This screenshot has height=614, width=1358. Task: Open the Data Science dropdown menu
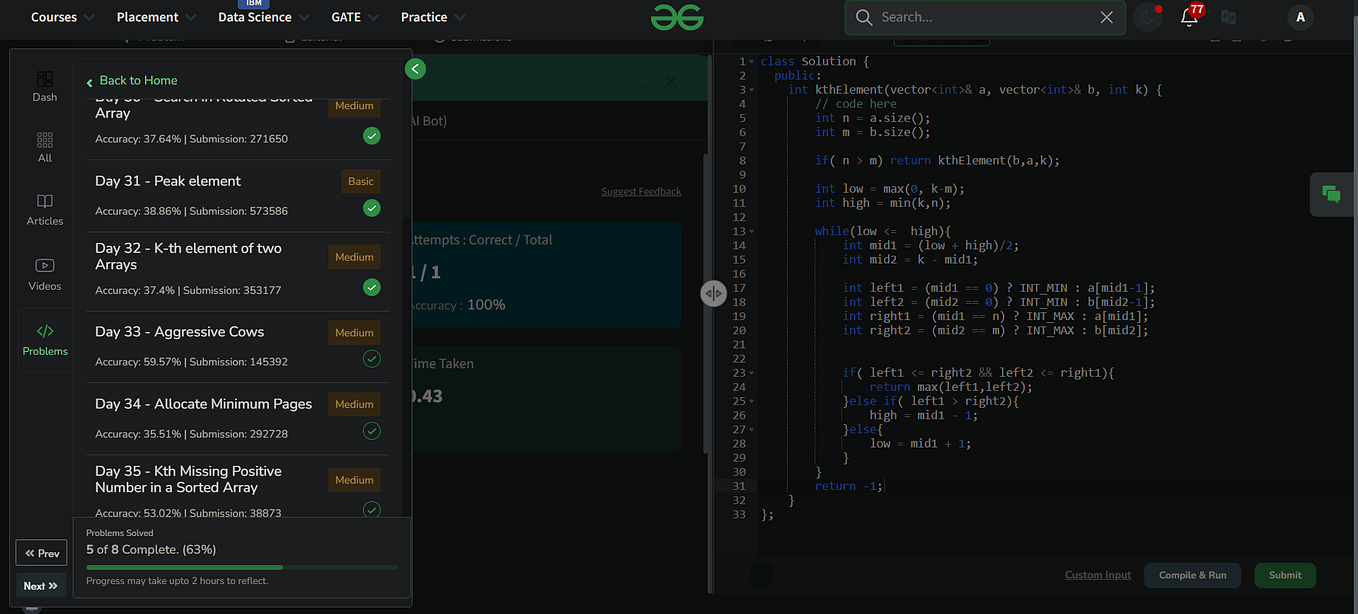[x=255, y=17]
